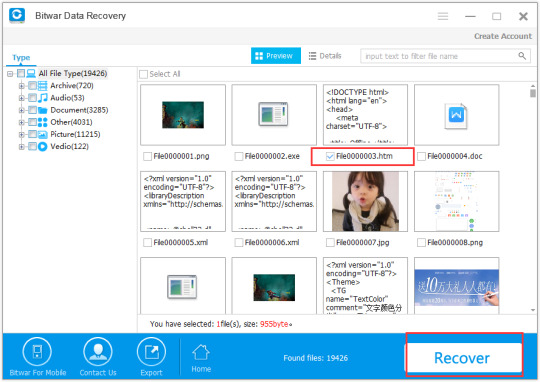Click the Picture category icon
This screenshot has height=382, width=540.
pos(42,134)
